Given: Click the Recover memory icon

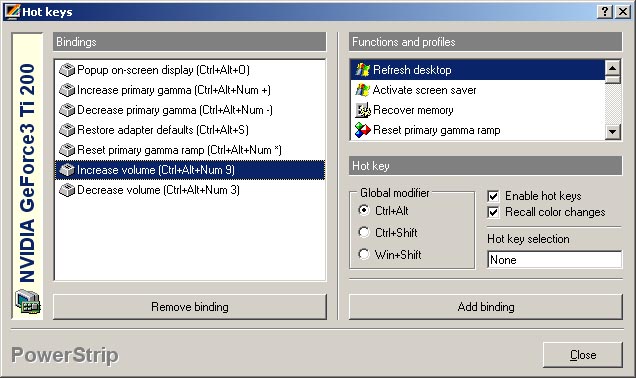Looking at the screenshot, I should pos(362,110).
